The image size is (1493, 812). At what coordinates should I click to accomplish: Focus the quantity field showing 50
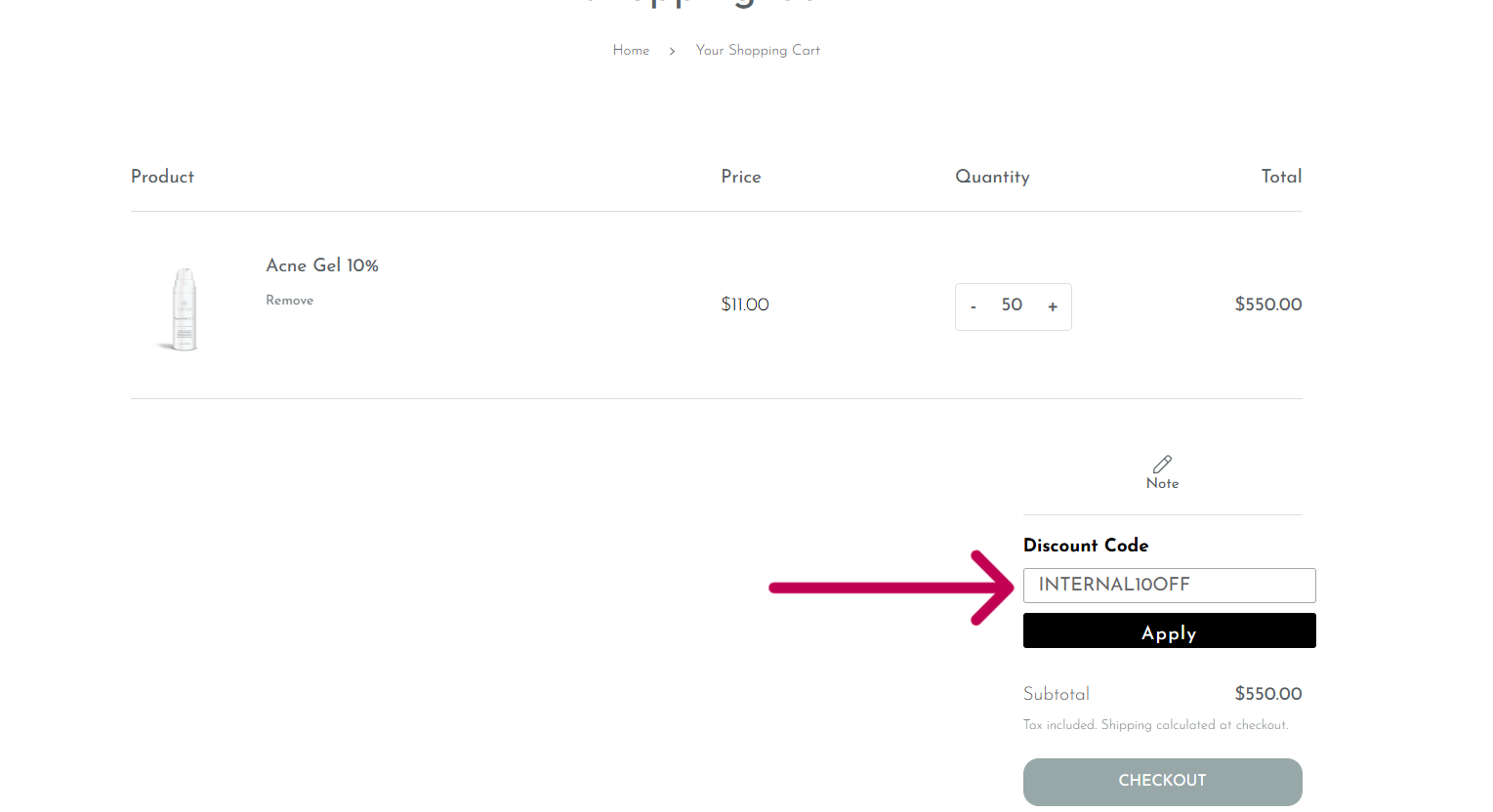point(1012,305)
